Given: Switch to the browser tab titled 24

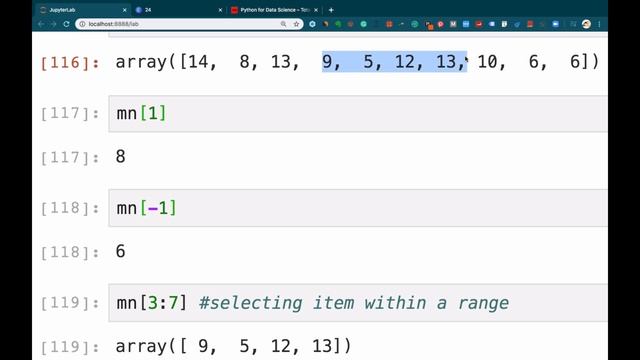Looking at the screenshot, I should [x=178, y=10].
